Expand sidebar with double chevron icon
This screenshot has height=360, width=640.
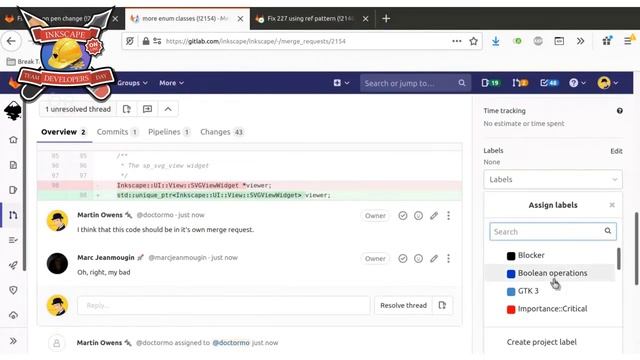13,341
